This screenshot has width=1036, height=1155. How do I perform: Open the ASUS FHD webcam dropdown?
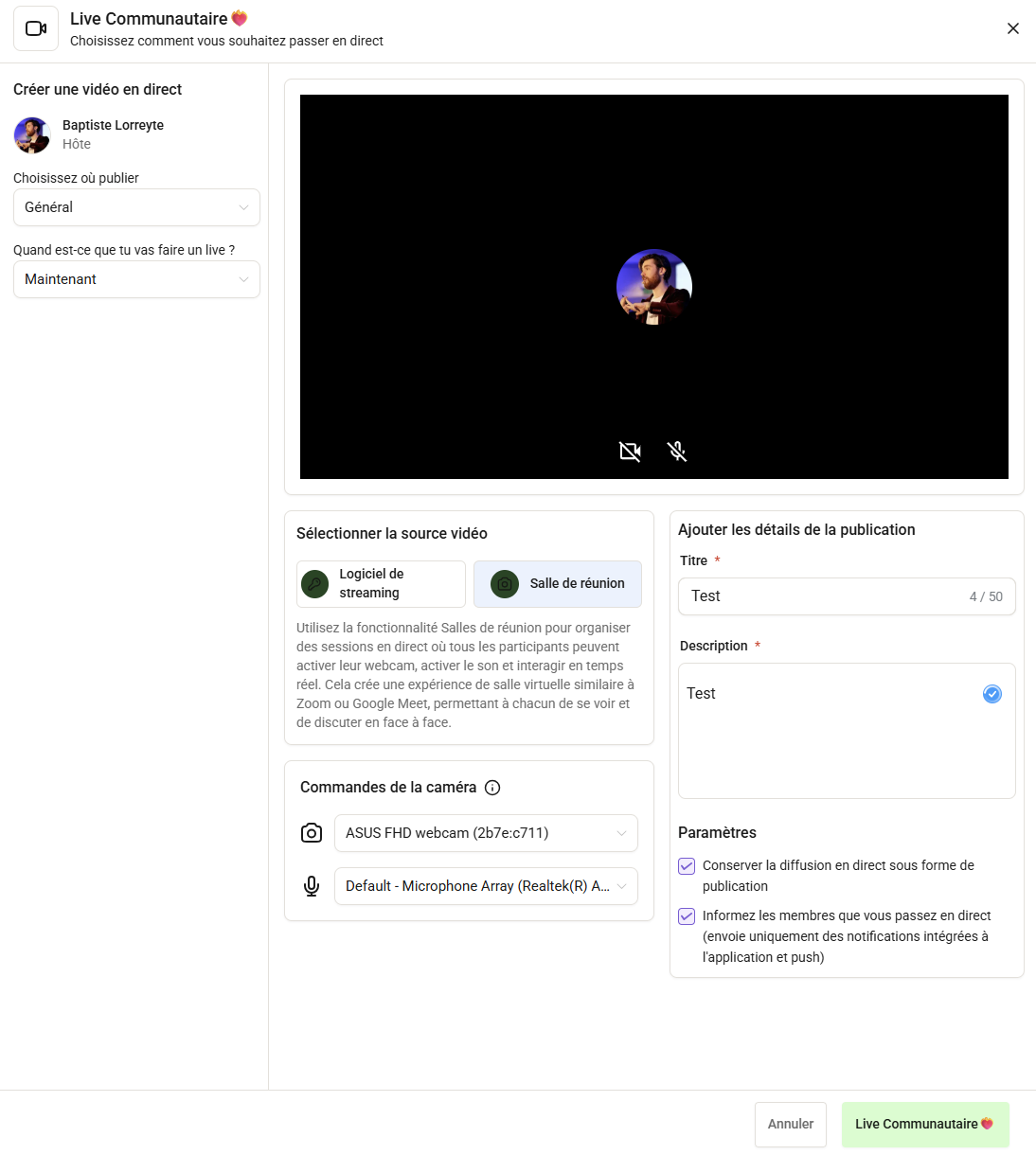pos(486,833)
